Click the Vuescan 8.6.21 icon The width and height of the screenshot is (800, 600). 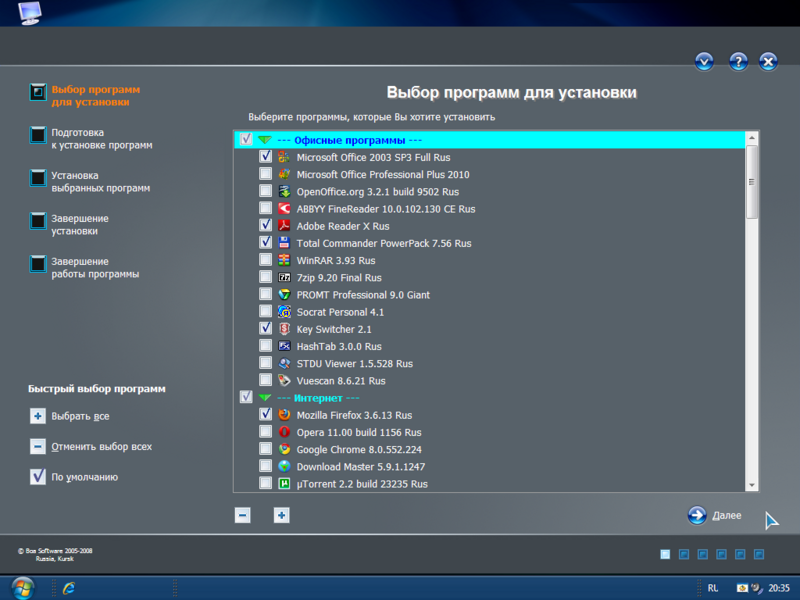[x=284, y=381]
